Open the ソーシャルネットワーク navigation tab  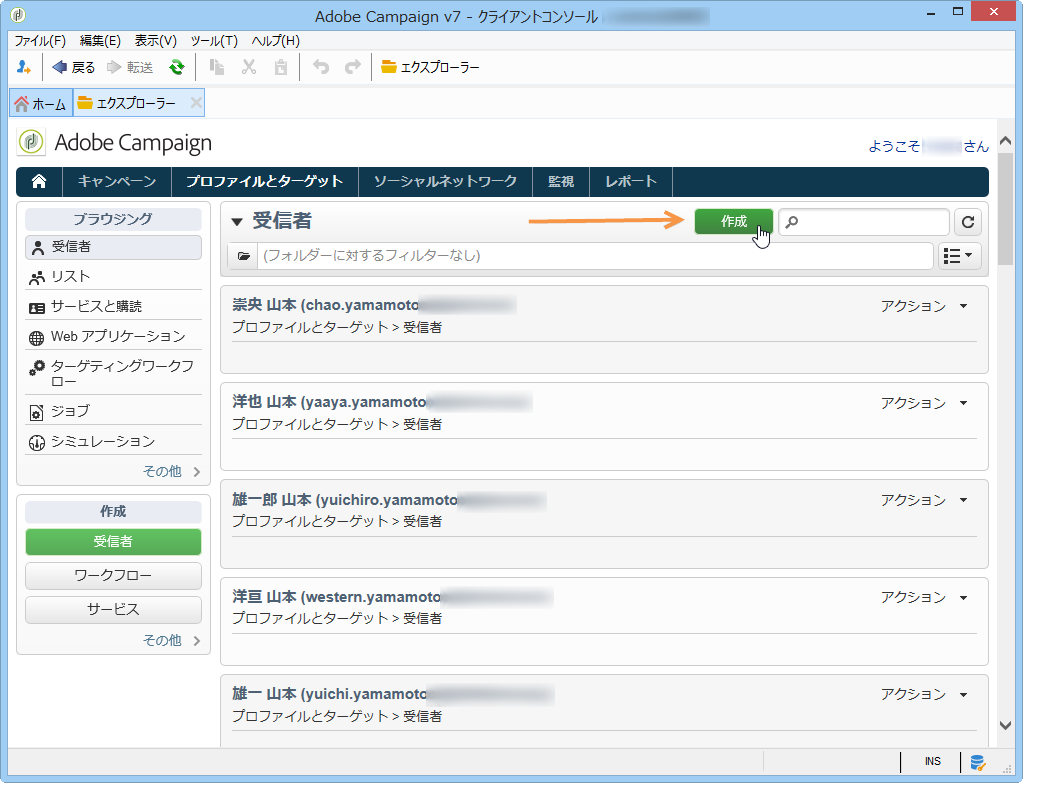tap(445, 181)
